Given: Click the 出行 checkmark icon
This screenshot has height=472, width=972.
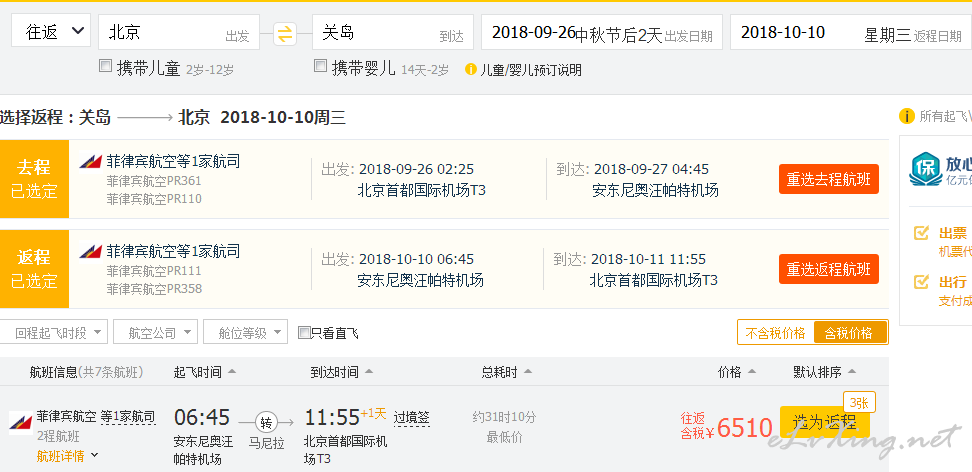Looking at the screenshot, I should point(921,282).
